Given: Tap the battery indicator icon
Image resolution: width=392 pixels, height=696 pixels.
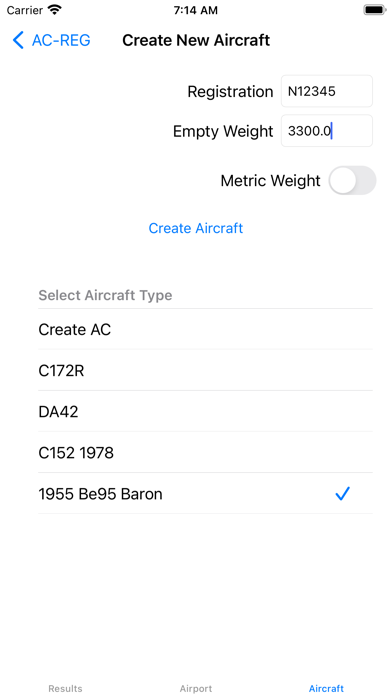Looking at the screenshot, I should click(375, 10).
